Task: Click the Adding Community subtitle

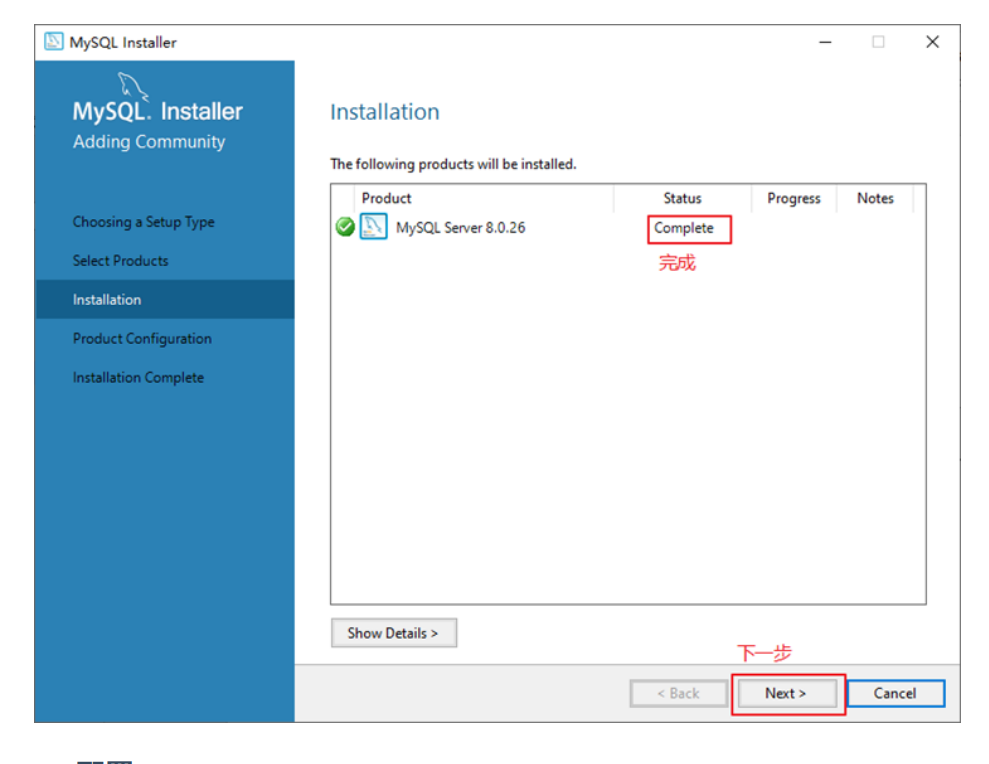Action: pyautogui.click(x=149, y=142)
